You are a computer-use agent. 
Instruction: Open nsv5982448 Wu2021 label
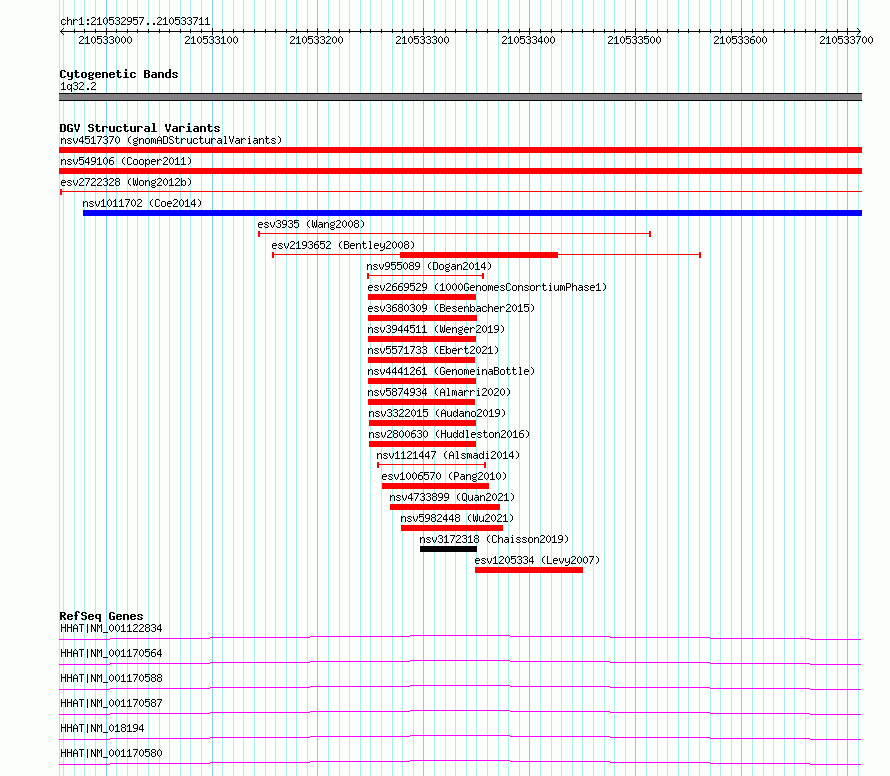(457, 518)
